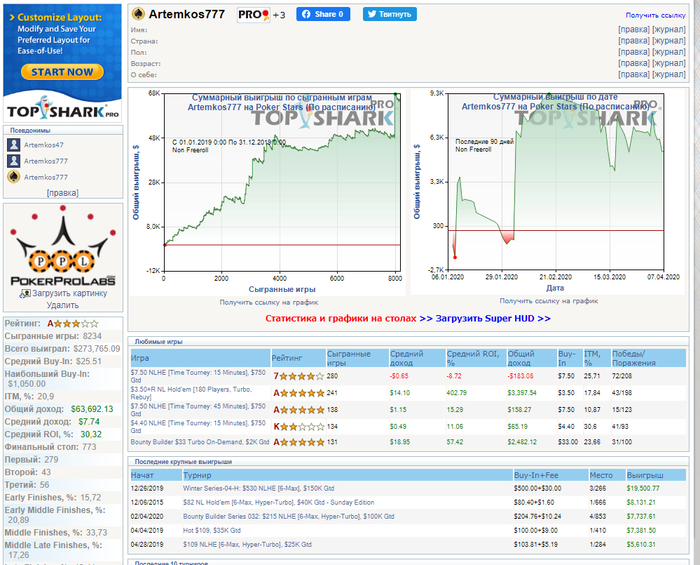This screenshot has height=565, width=700.
Task: Click правка under the aliases list
Action: 62,193
